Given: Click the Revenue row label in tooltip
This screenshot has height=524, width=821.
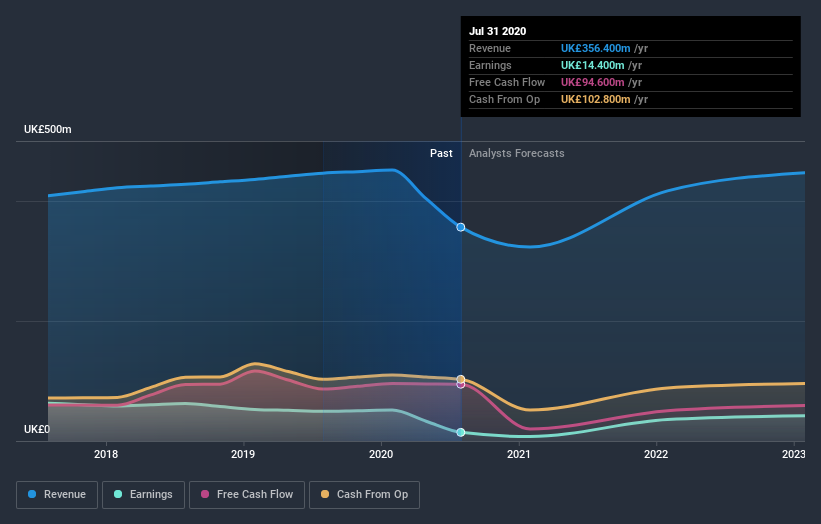Looking at the screenshot, I should tap(490, 49).
